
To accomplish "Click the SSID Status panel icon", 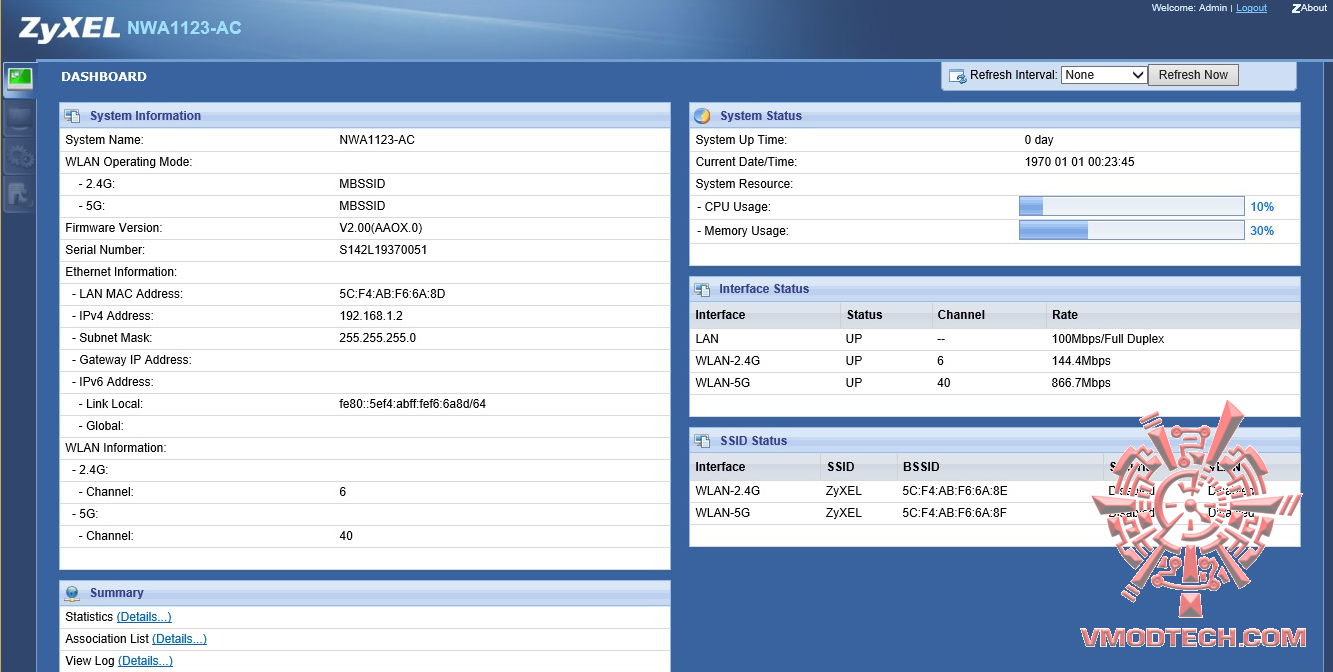I will pyautogui.click(x=702, y=441).
